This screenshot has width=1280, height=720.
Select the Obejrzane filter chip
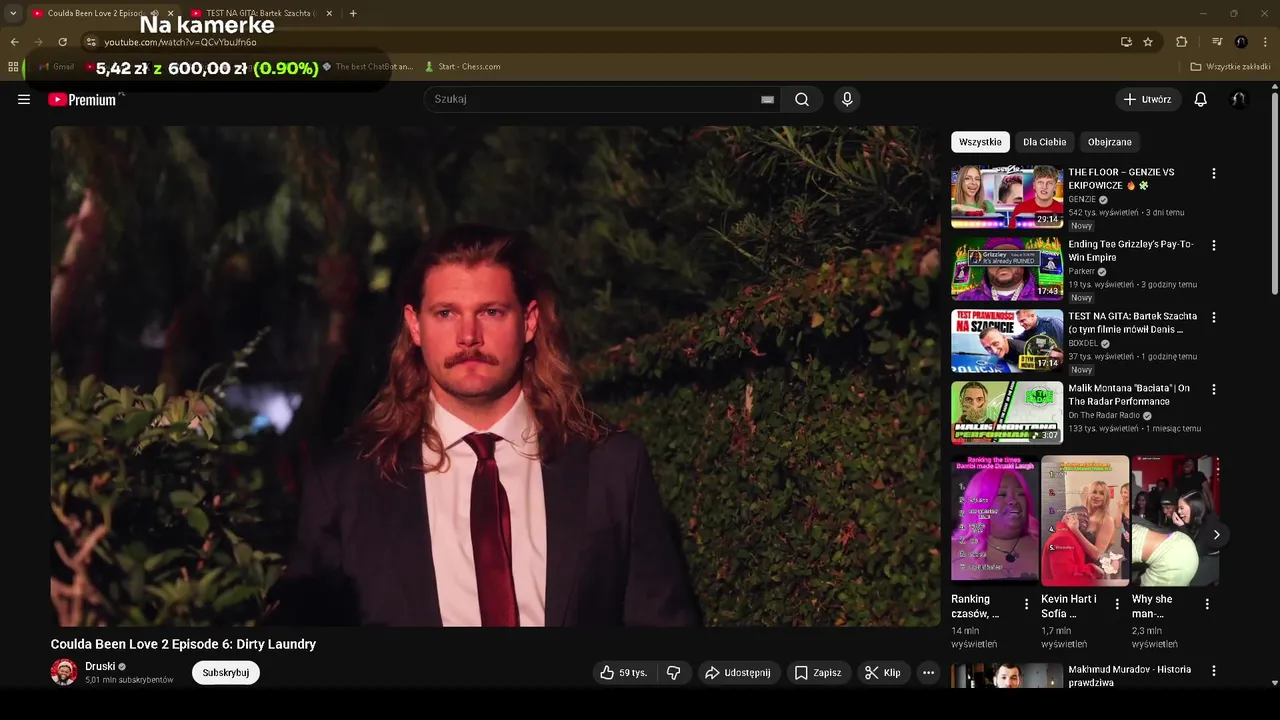click(1109, 142)
